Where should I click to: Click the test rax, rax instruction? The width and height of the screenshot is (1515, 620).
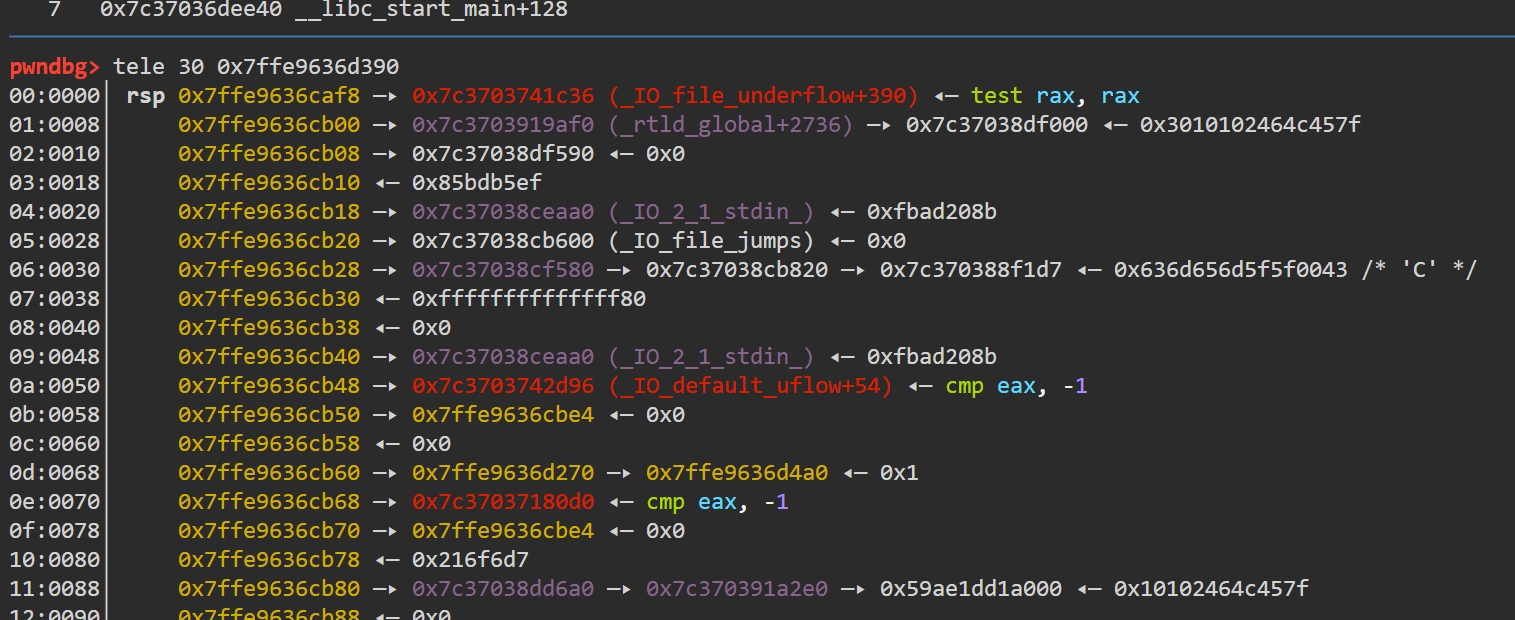point(1055,96)
